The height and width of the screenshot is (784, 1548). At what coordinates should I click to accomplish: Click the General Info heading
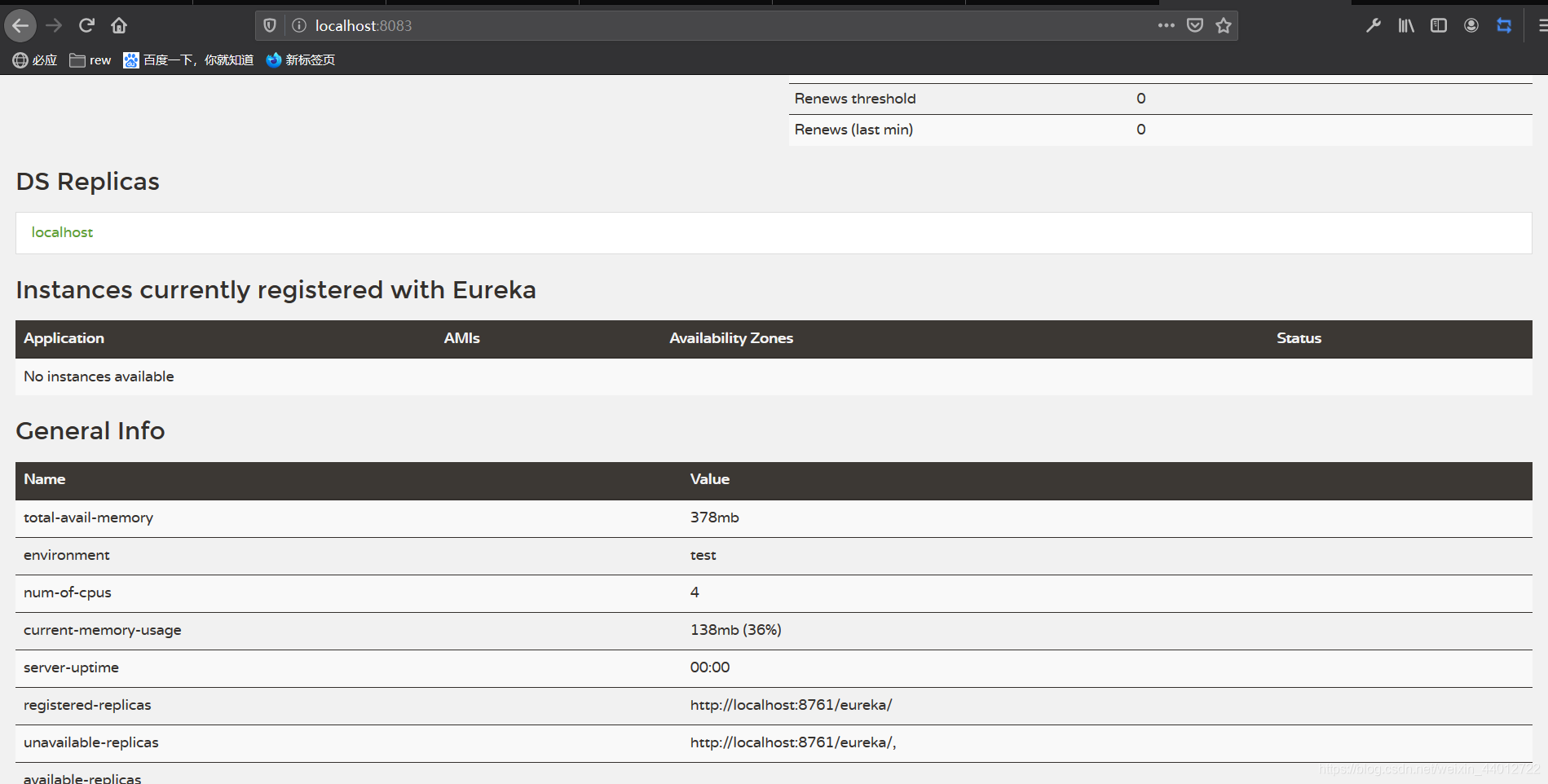tap(90, 431)
